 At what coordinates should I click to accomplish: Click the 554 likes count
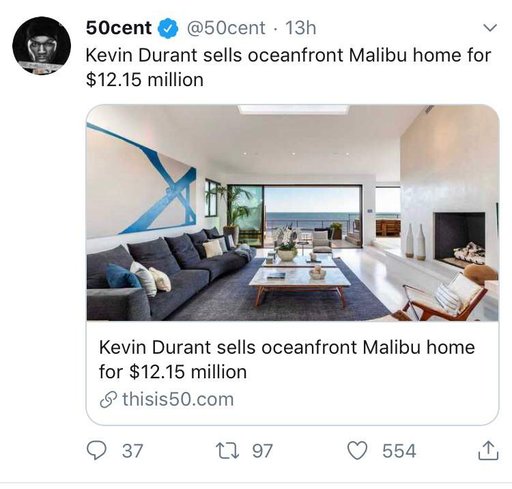(x=399, y=451)
